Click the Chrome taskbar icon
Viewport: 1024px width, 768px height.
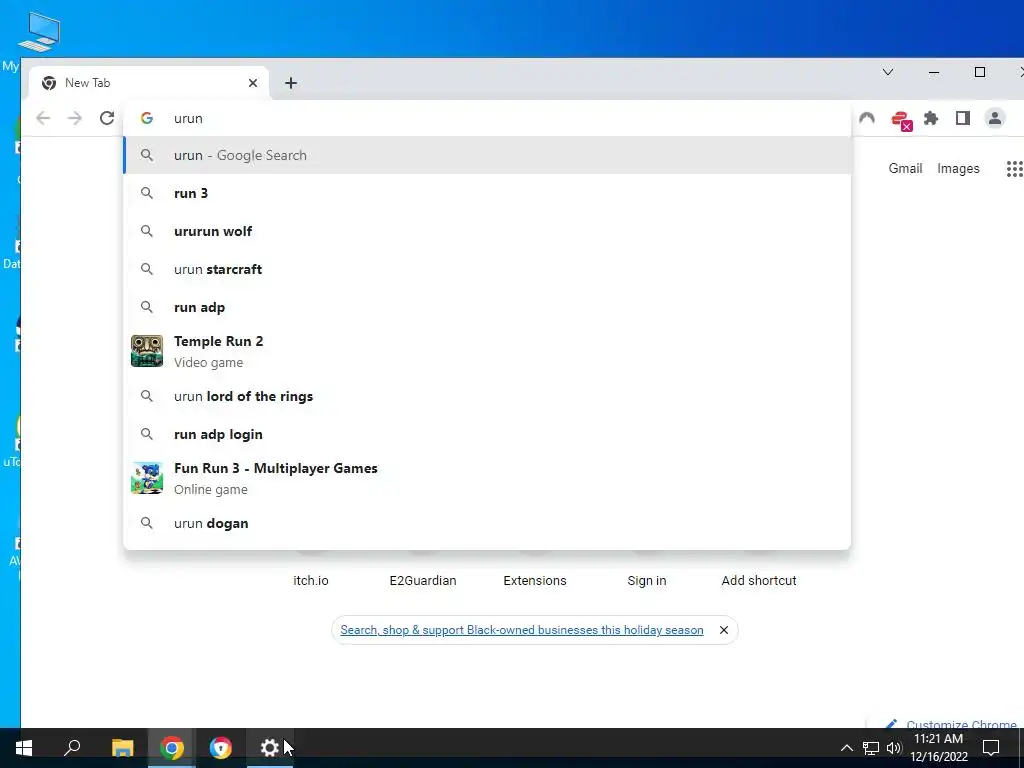(172, 748)
